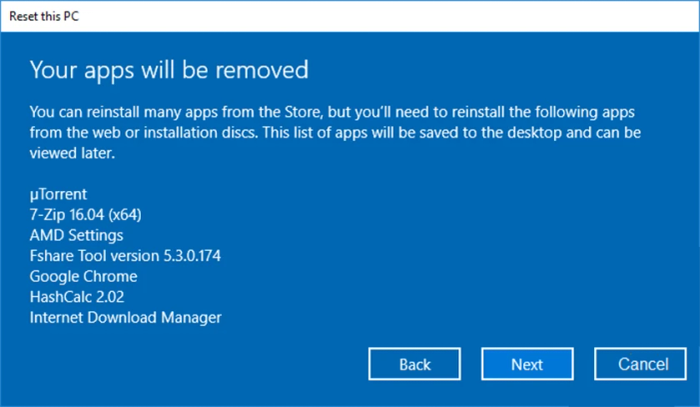Select Internet Download Manager entry
Screen dimensions: 700x407
pyautogui.click(x=125, y=318)
